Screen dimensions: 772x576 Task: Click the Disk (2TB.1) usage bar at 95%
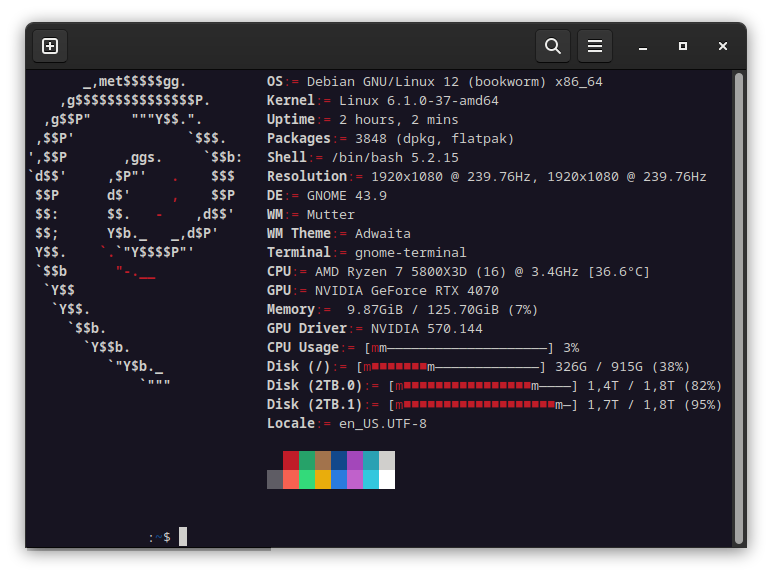coord(482,405)
